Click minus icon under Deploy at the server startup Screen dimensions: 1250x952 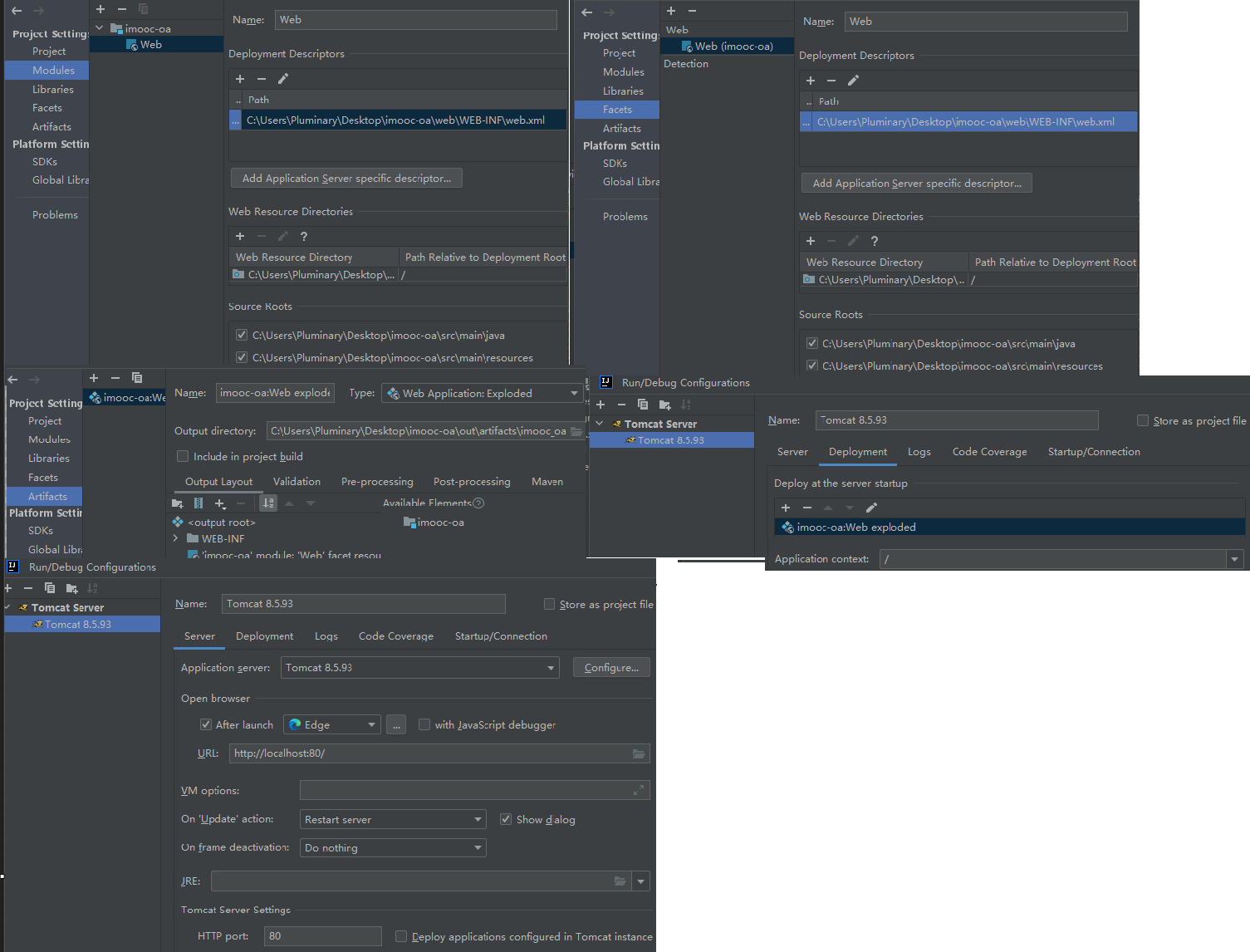[x=807, y=508]
